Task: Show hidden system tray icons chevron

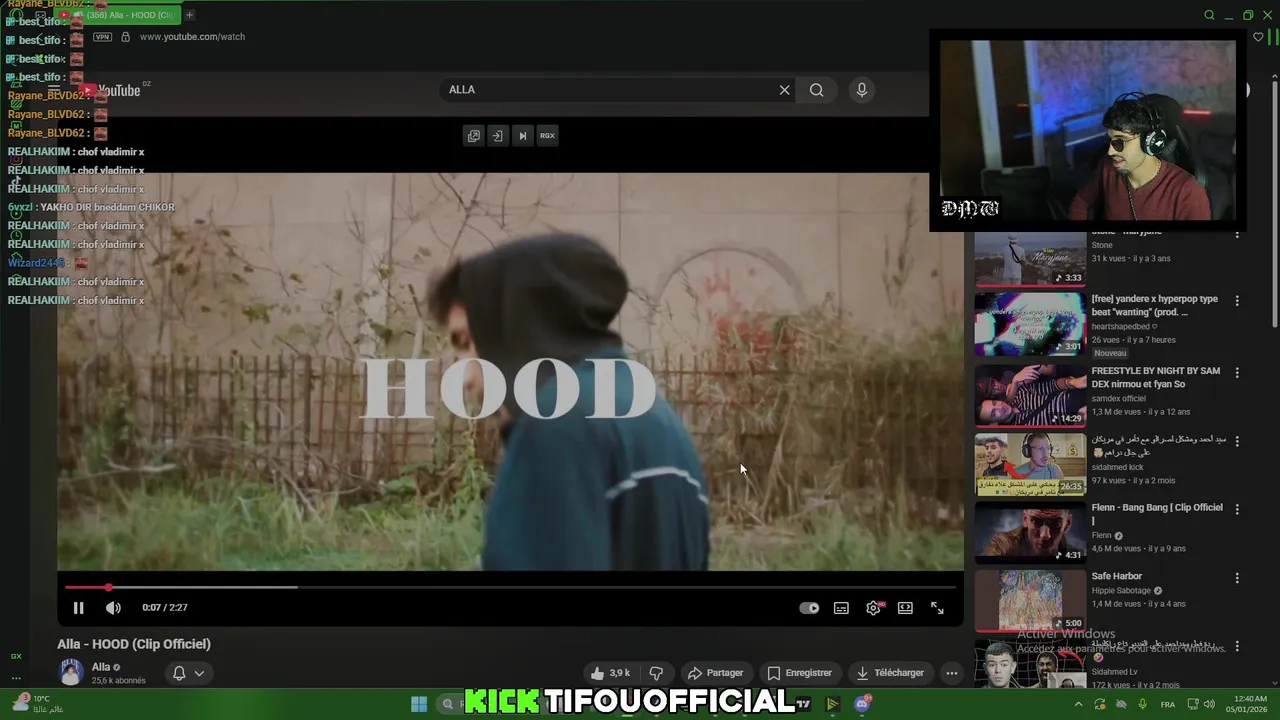Action: tap(1078, 705)
